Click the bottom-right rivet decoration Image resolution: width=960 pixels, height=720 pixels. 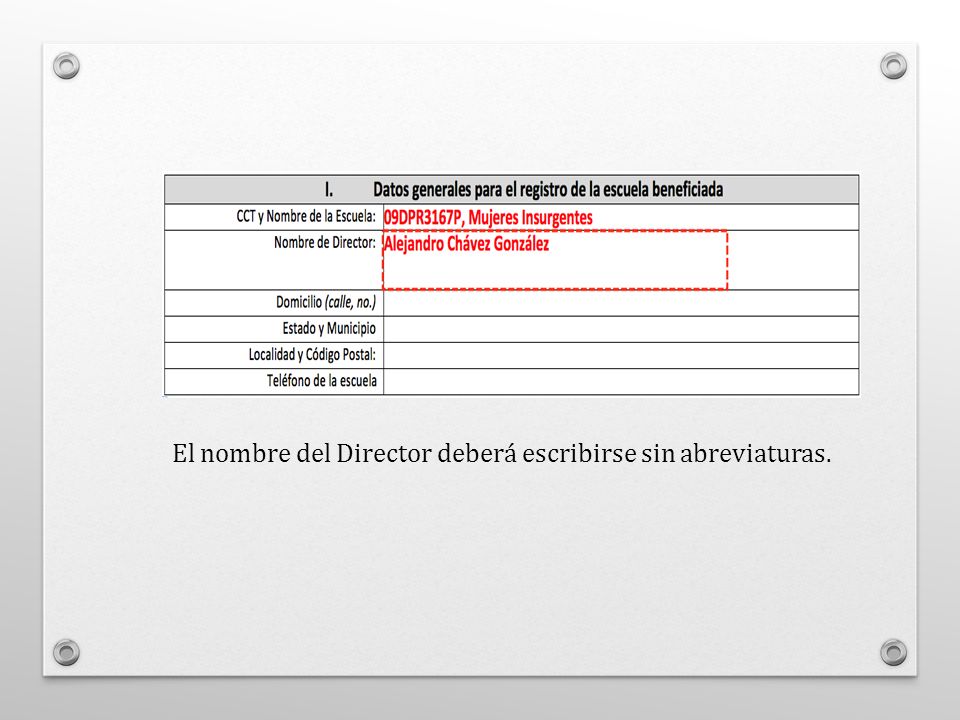(x=893, y=652)
